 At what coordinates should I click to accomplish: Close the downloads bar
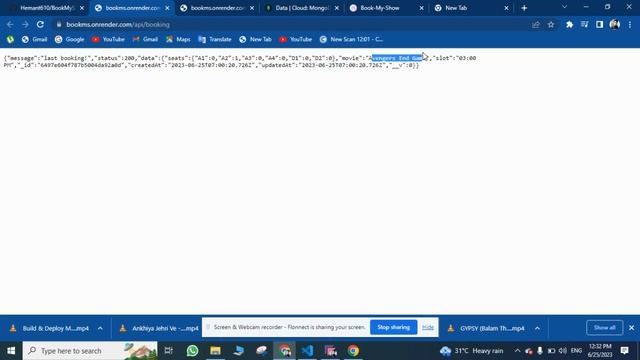[x=631, y=328]
